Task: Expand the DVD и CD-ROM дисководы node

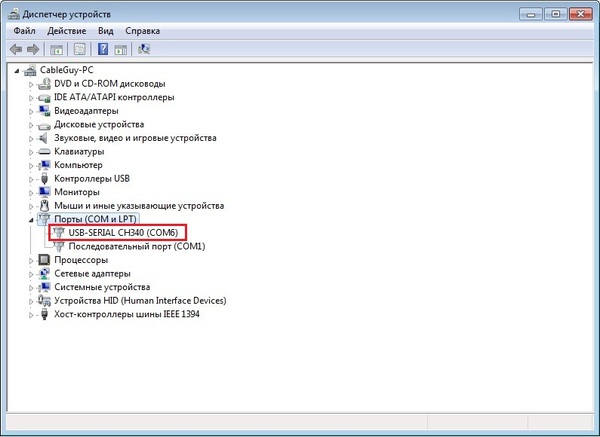Action: pos(31,84)
